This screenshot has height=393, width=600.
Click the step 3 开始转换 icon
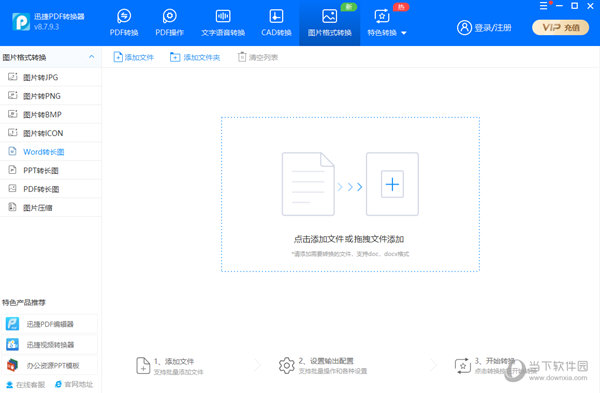[462, 366]
